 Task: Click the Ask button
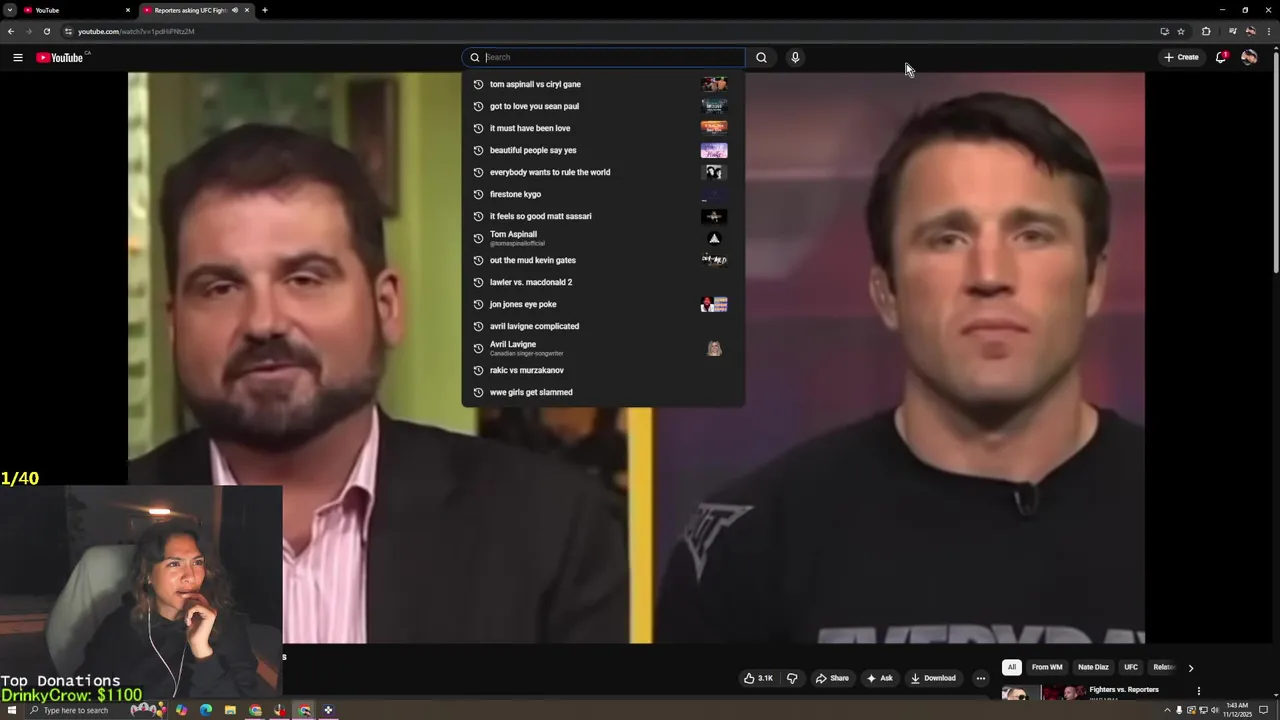(880, 678)
